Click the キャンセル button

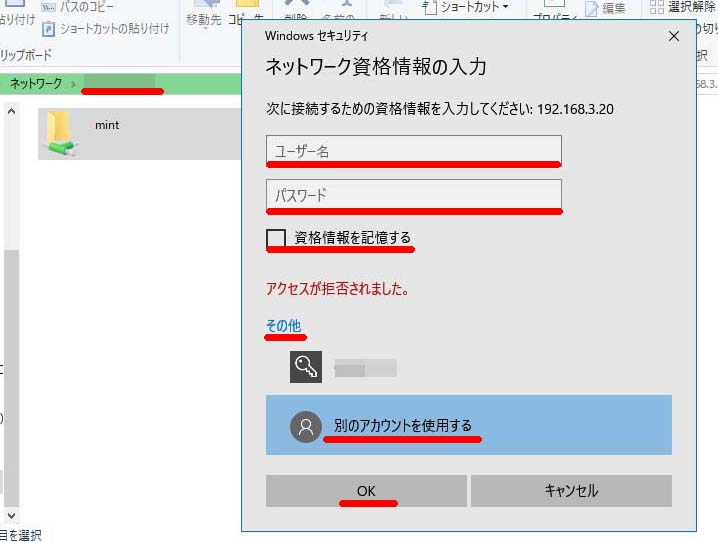point(571,491)
